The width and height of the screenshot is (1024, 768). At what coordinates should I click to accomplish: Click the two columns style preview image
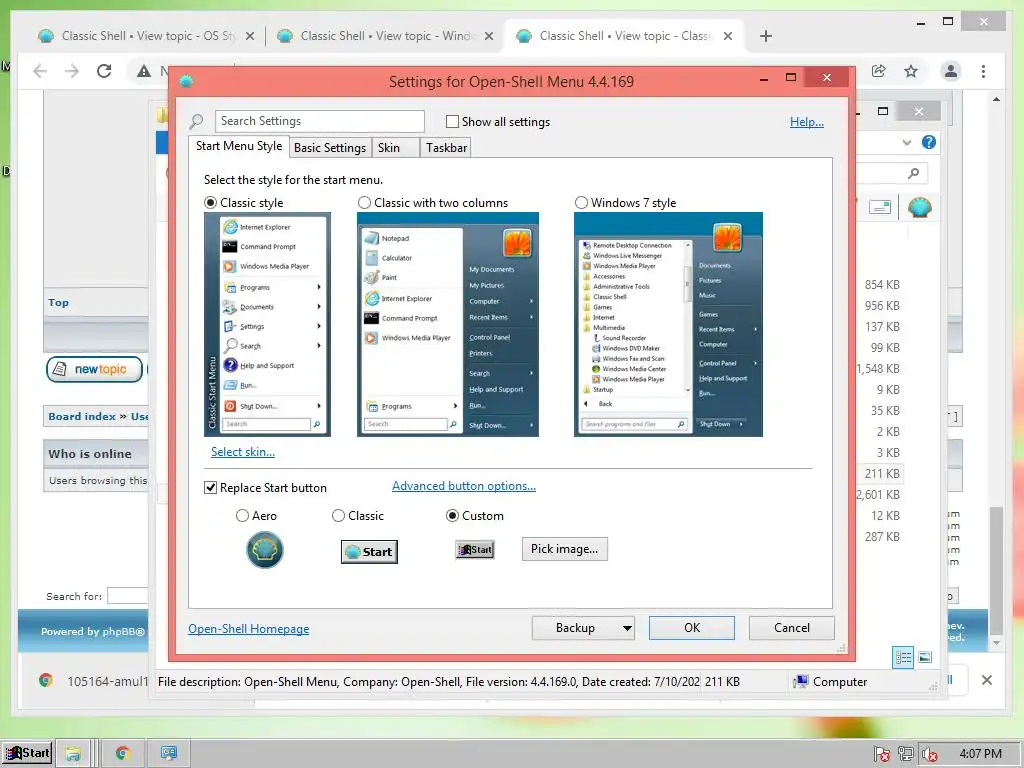point(447,325)
